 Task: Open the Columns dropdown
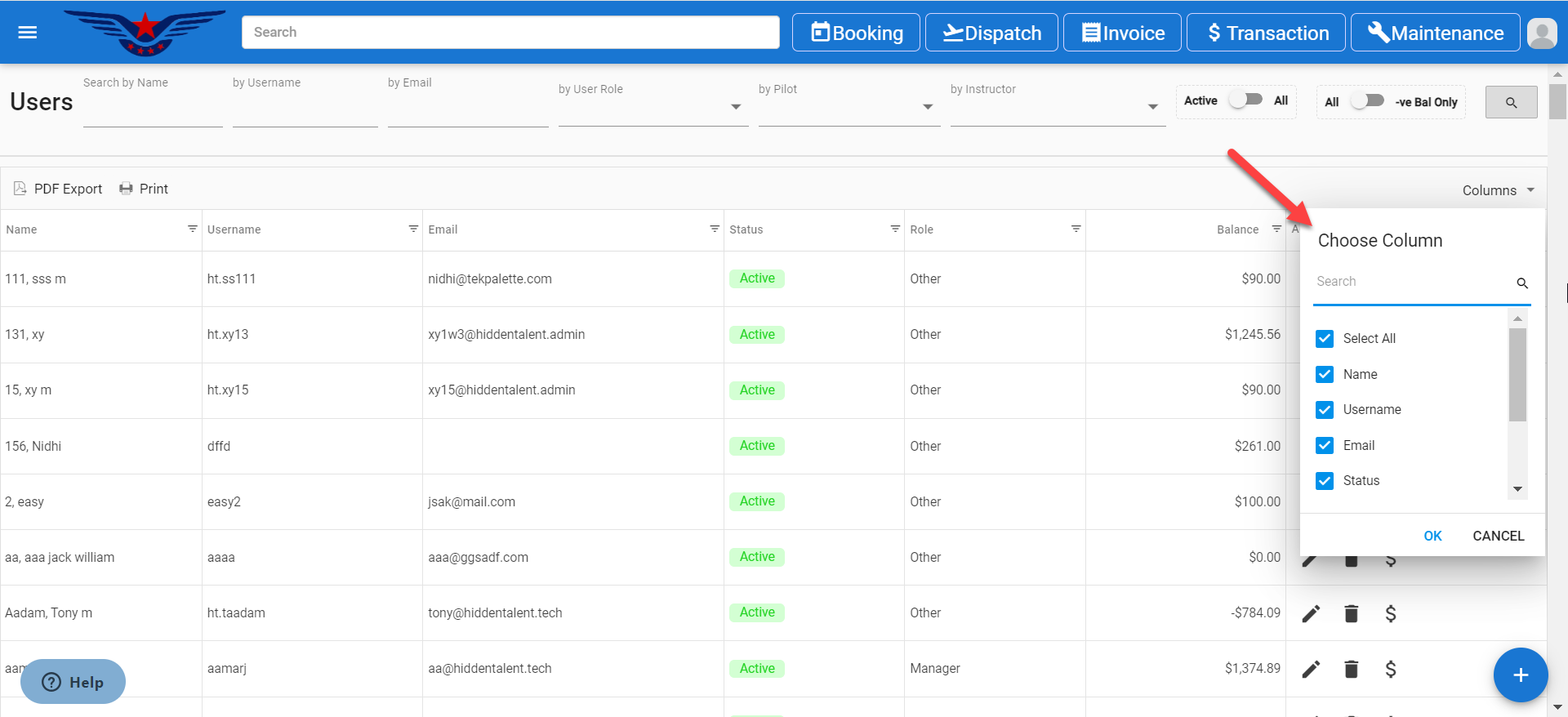click(1498, 190)
